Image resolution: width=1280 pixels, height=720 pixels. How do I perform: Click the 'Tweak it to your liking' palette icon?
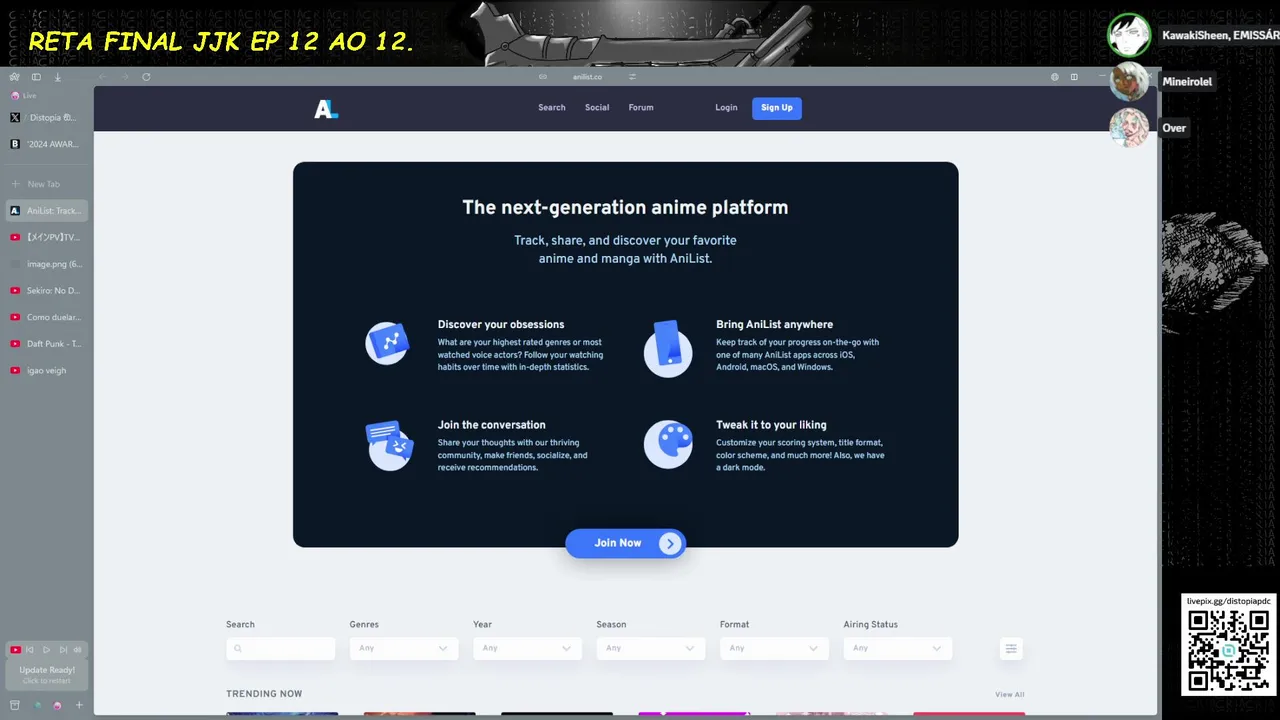(668, 444)
